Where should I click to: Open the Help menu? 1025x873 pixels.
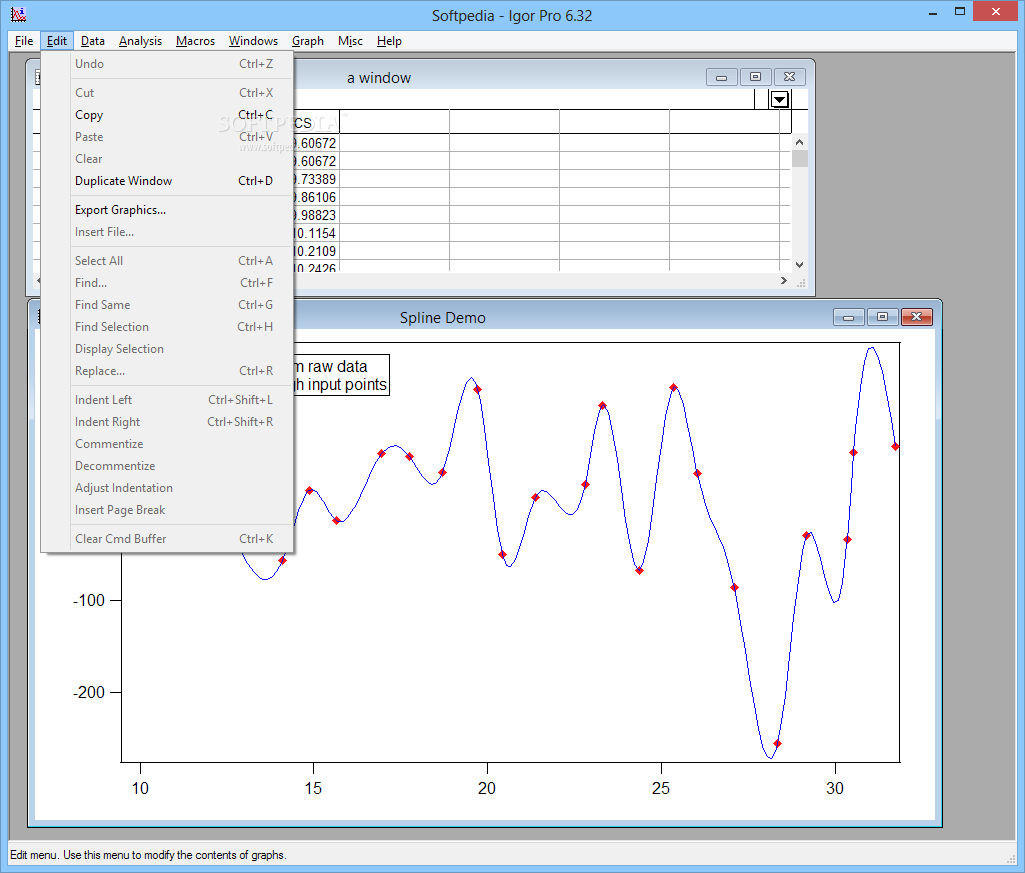tap(390, 41)
